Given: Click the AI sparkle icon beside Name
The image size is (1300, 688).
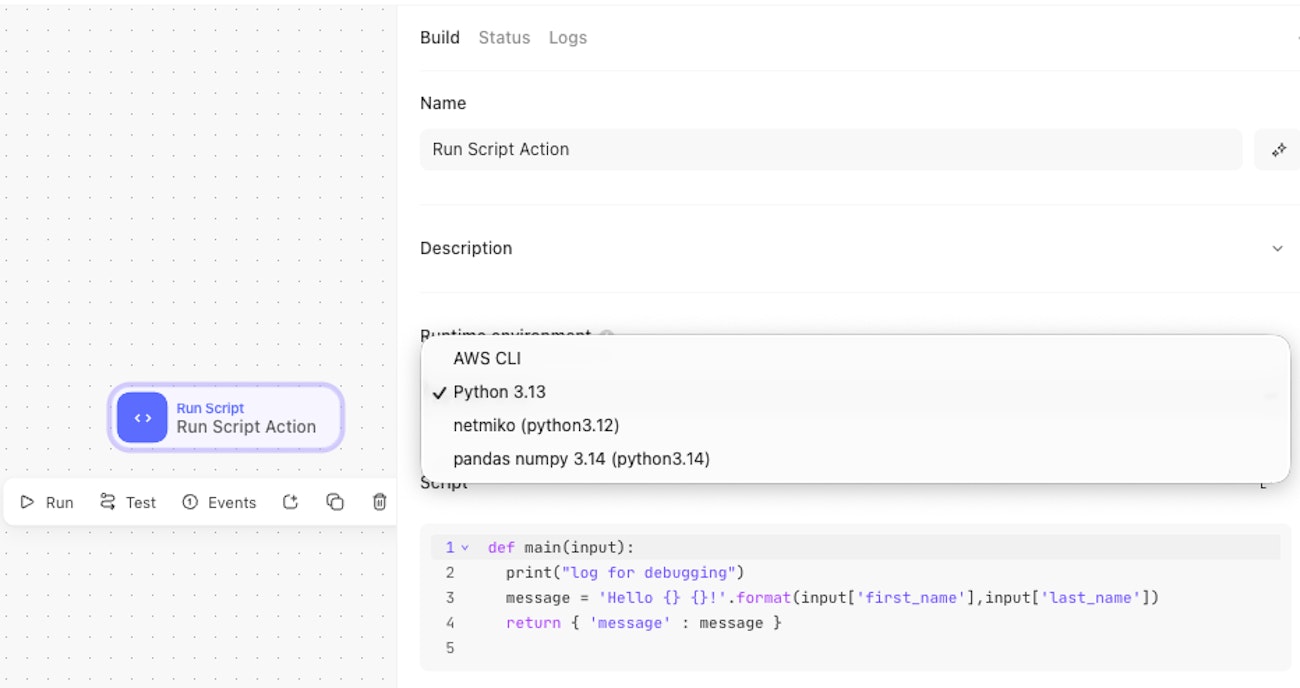Looking at the screenshot, I should [x=1277, y=150].
